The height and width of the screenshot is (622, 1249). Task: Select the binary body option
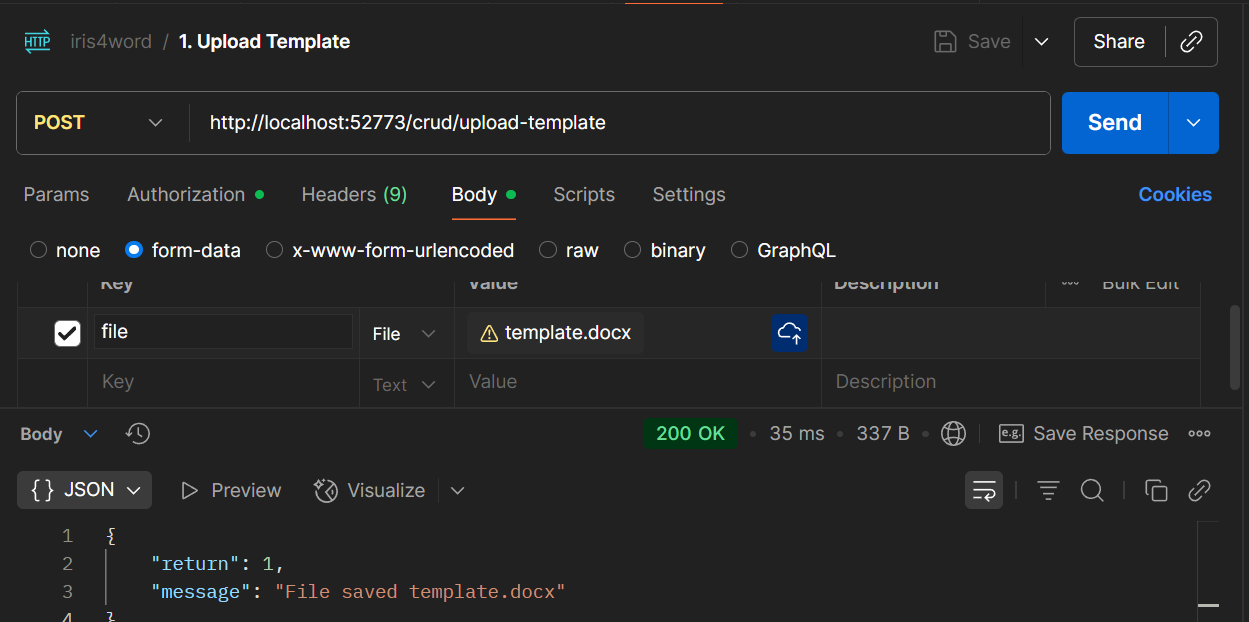pyautogui.click(x=632, y=250)
